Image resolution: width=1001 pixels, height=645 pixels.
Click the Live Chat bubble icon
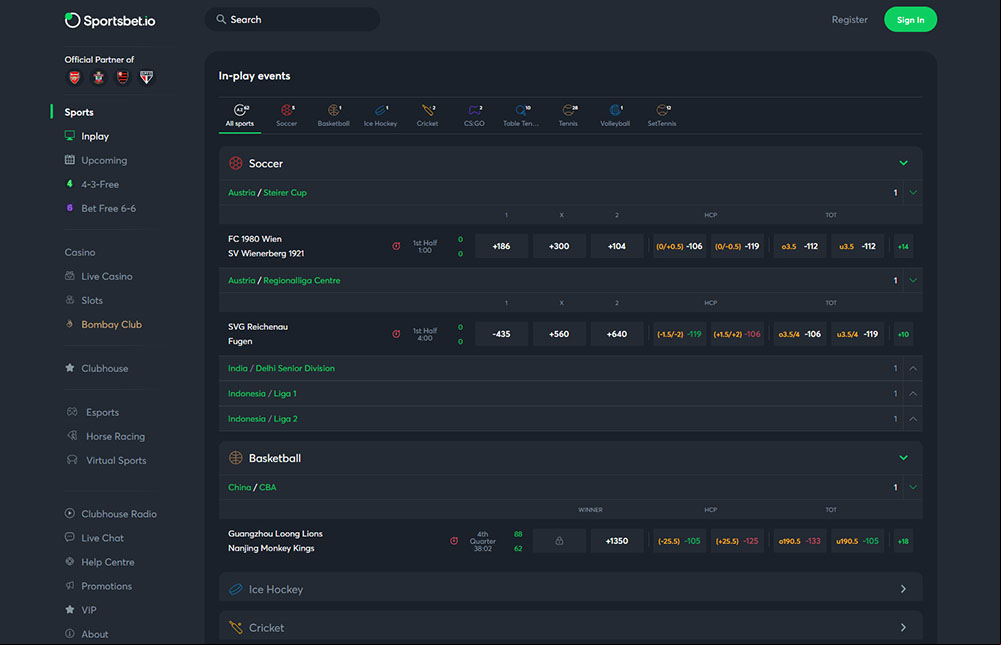coord(70,537)
